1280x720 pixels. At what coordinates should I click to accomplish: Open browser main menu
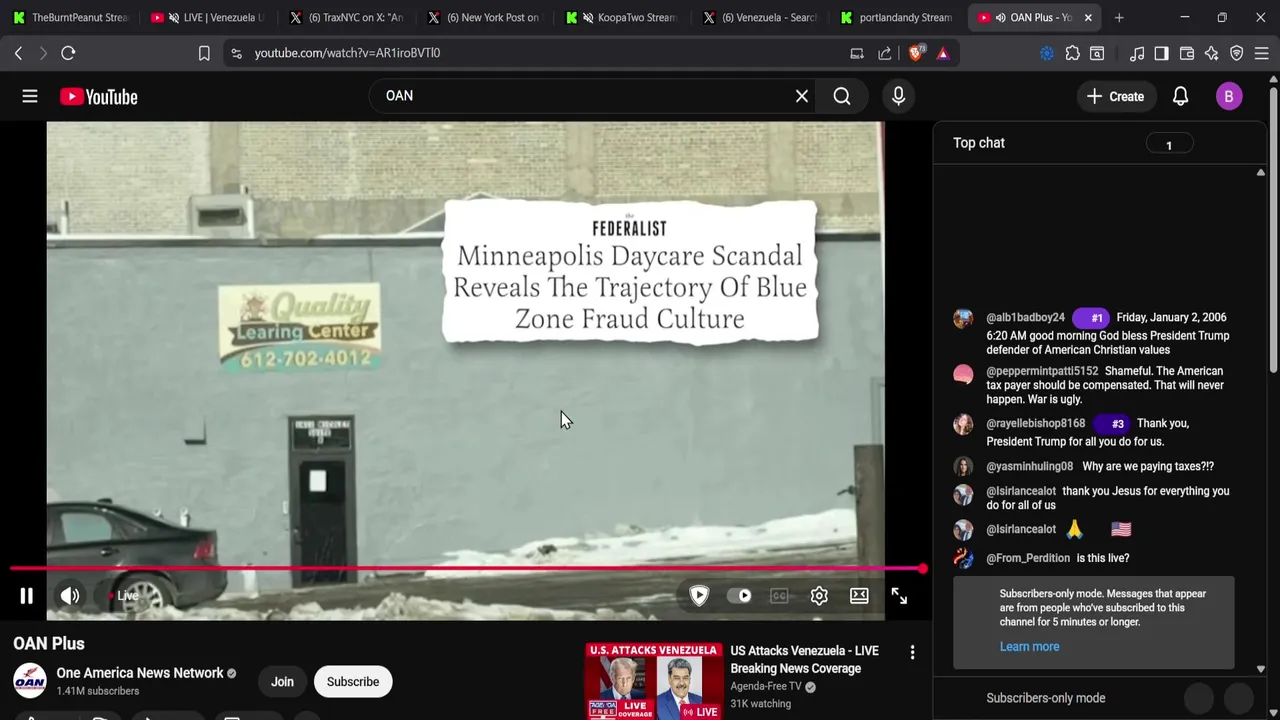(x=1262, y=53)
